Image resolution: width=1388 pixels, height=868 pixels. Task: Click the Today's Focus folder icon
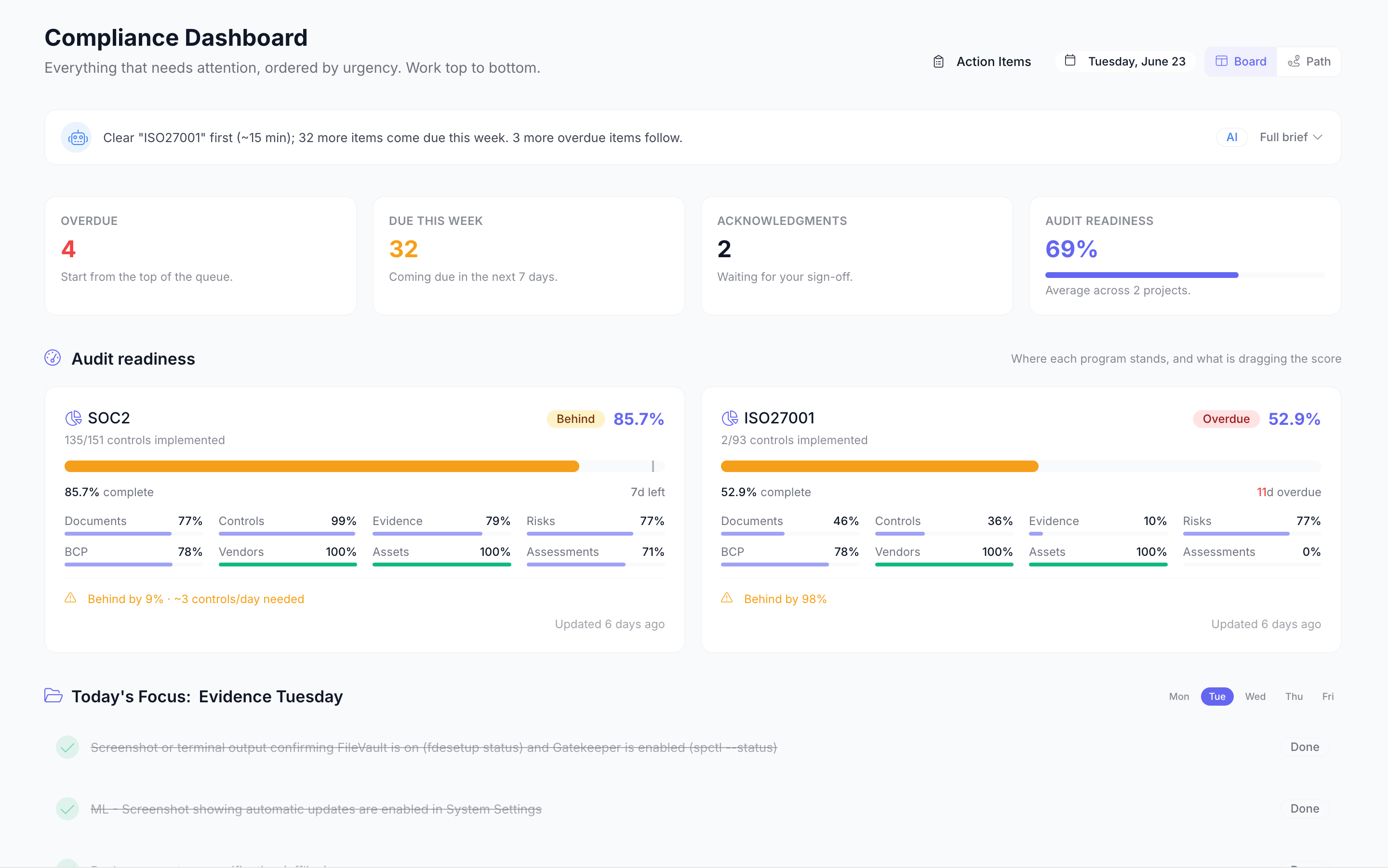tap(53, 695)
